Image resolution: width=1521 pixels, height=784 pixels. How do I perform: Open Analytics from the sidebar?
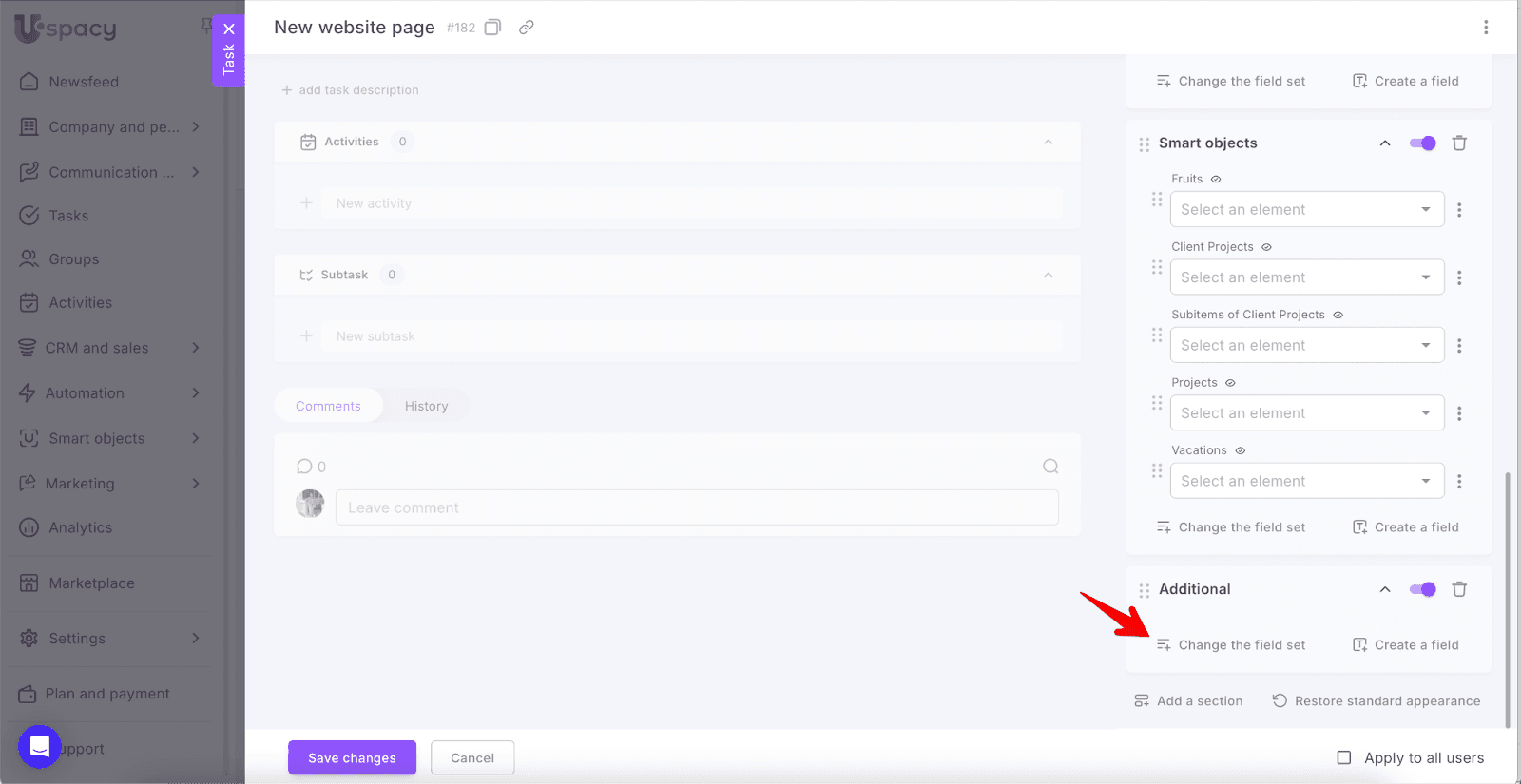[x=81, y=527]
